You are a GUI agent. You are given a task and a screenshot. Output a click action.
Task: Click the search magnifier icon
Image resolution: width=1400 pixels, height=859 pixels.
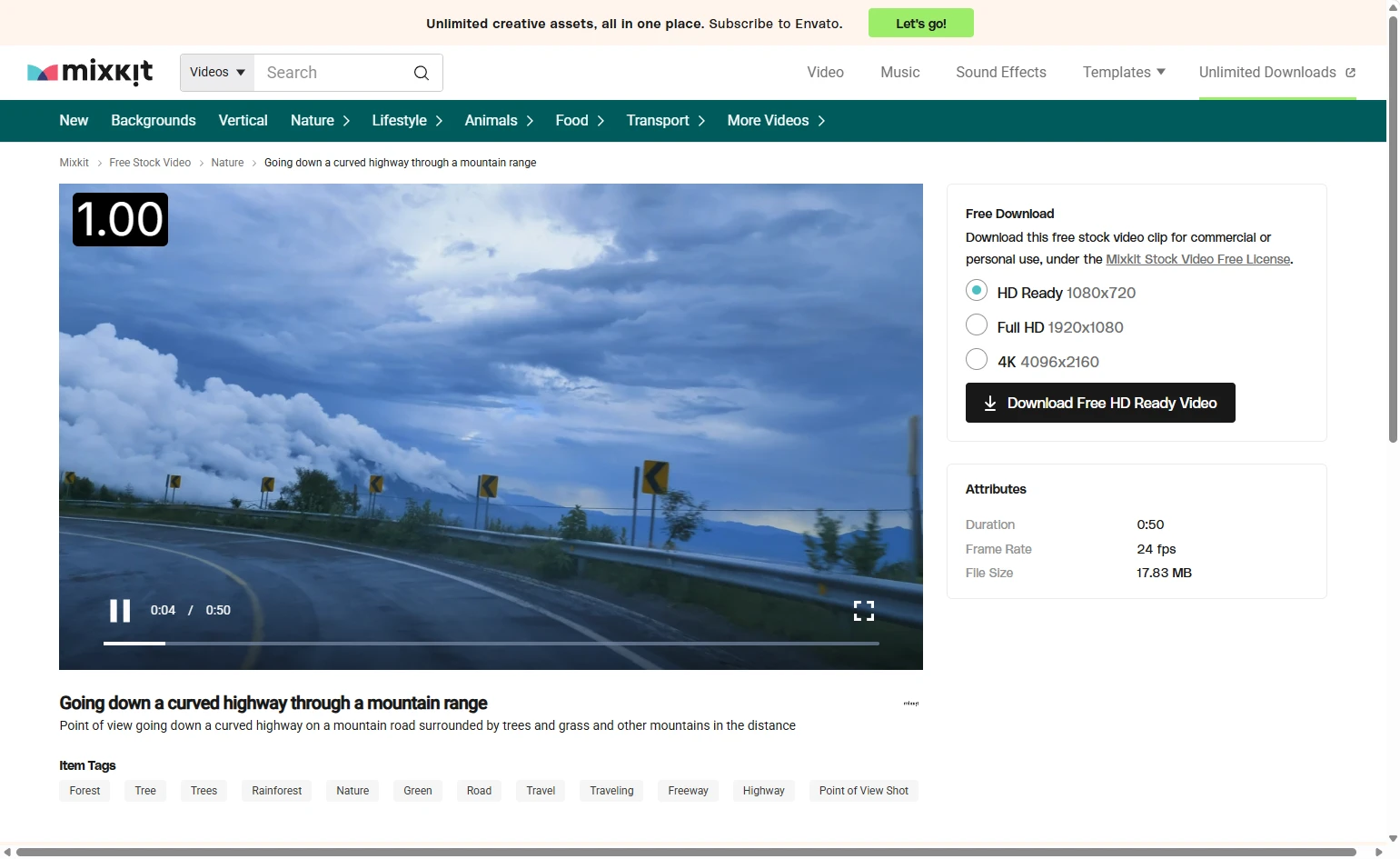point(422,73)
